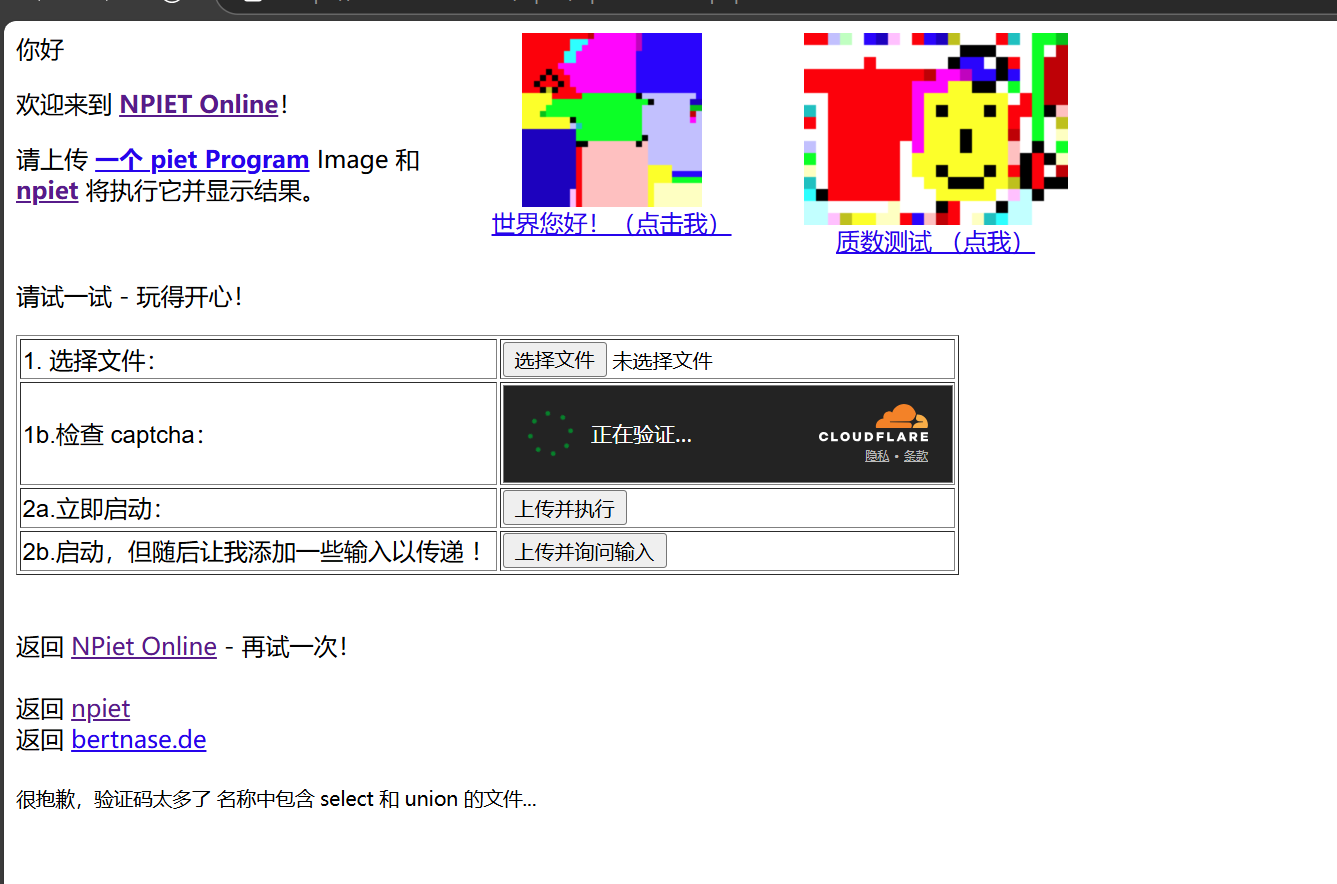The width and height of the screenshot is (1337, 884).
Task: Open the npiet link in footer
Action: click(x=101, y=709)
